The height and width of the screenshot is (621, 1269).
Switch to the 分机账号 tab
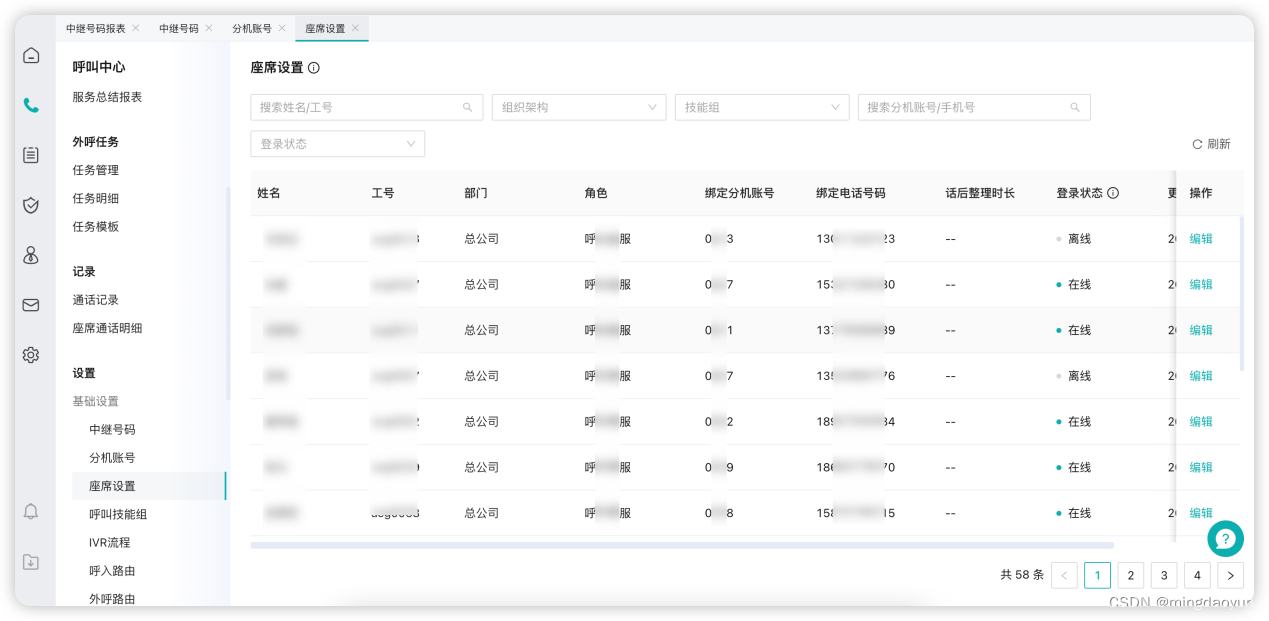pos(253,29)
